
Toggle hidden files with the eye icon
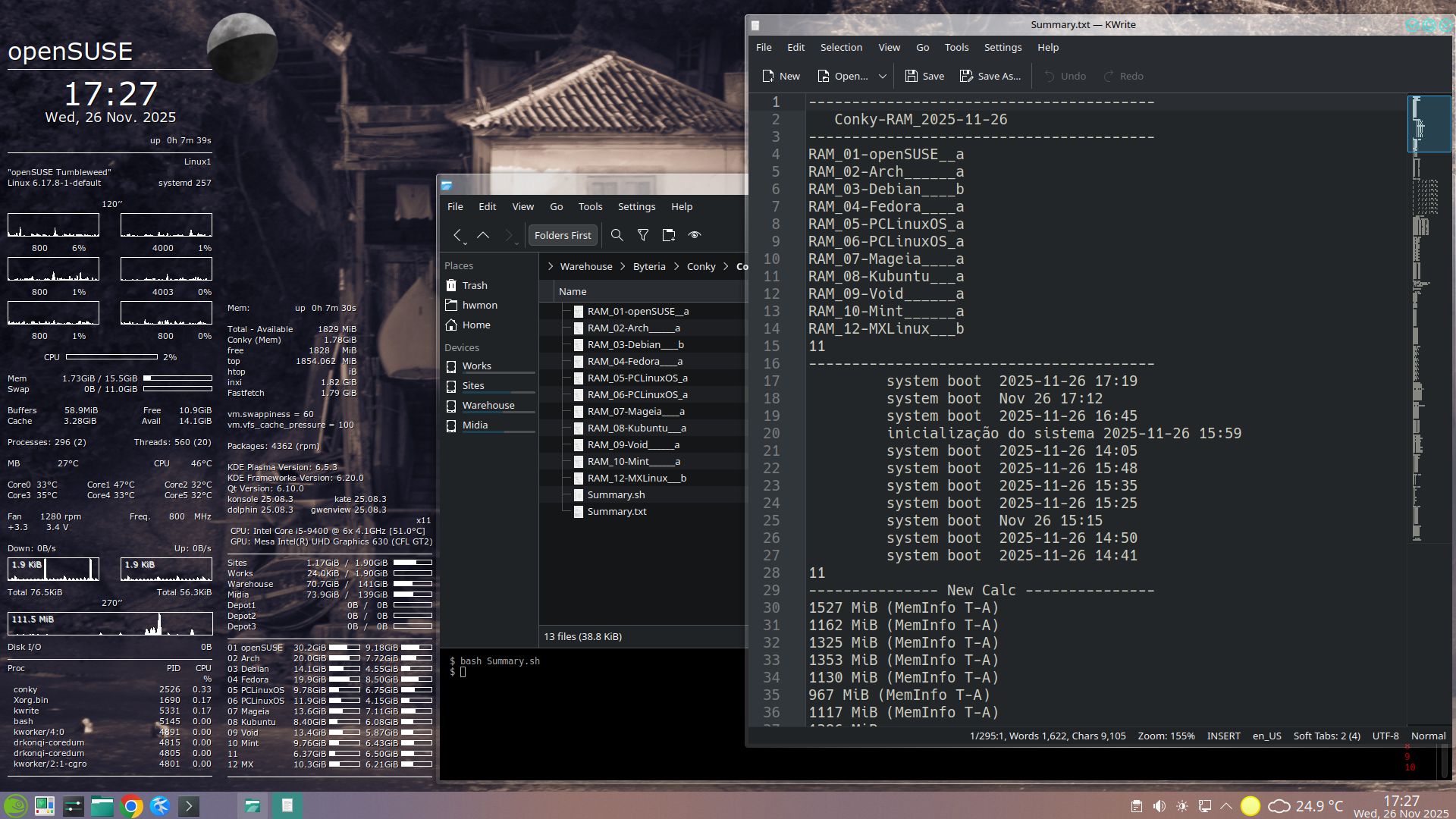coord(695,235)
